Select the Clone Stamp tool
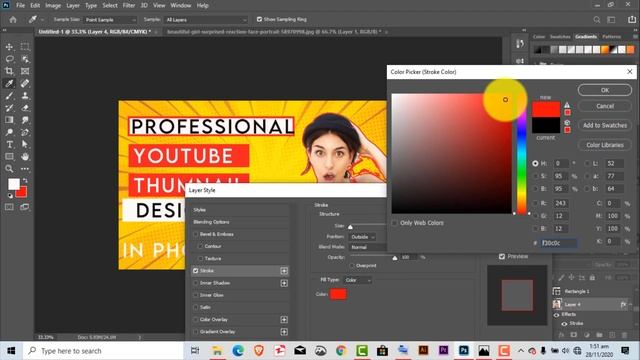 (25, 96)
